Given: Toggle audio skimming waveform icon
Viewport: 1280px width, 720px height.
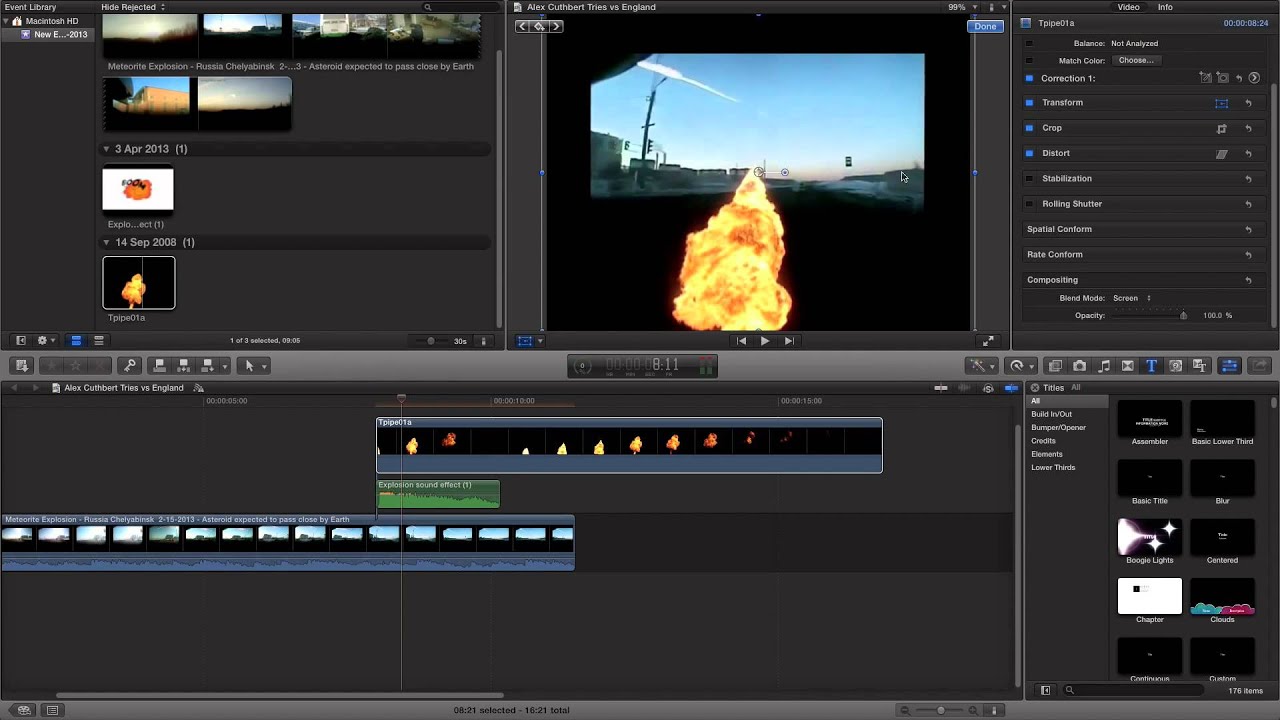Looking at the screenshot, I should click(965, 388).
